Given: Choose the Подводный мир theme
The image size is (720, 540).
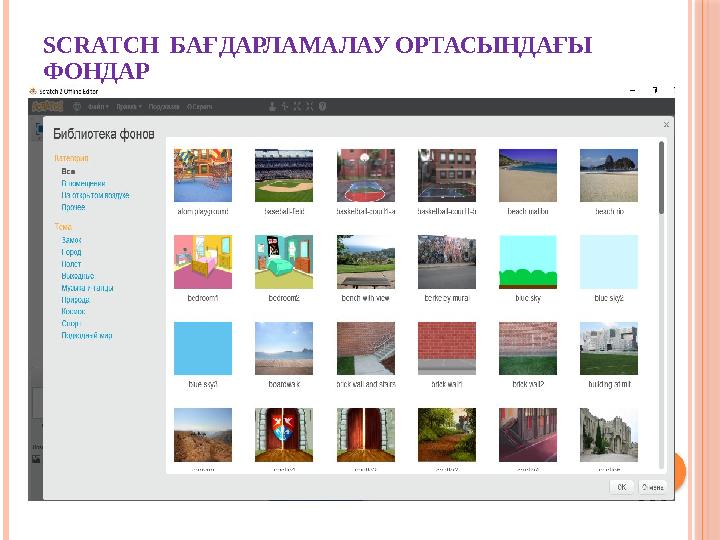Looking at the screenshot, I should [87, 335].
